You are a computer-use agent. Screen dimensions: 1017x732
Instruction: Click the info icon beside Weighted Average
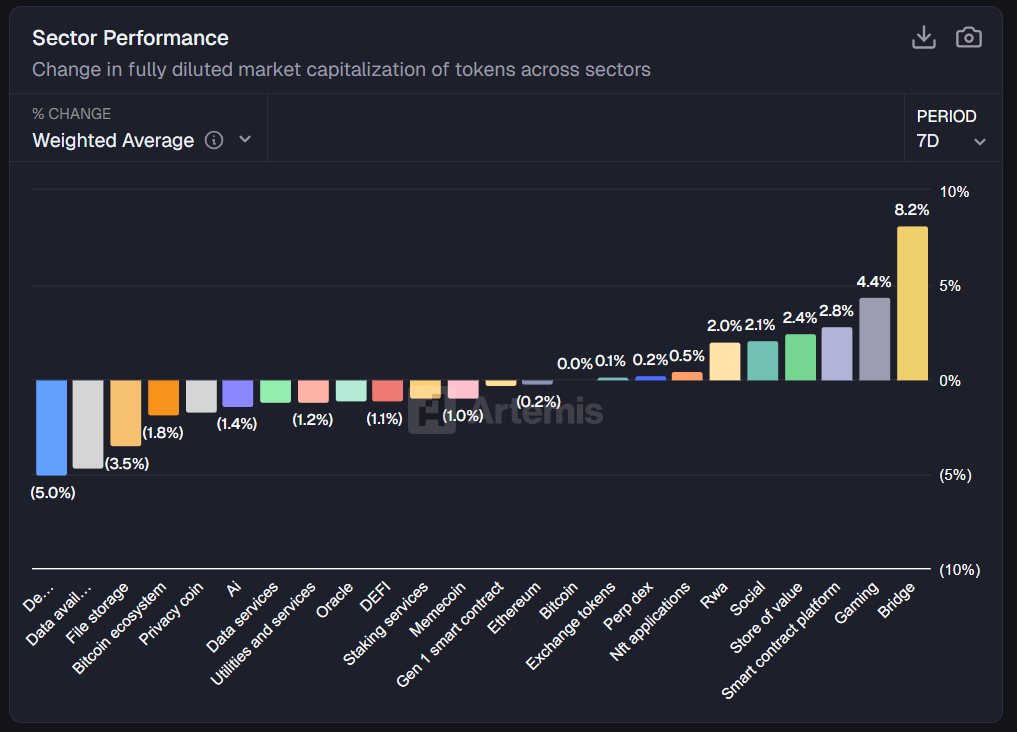point(214,141)
